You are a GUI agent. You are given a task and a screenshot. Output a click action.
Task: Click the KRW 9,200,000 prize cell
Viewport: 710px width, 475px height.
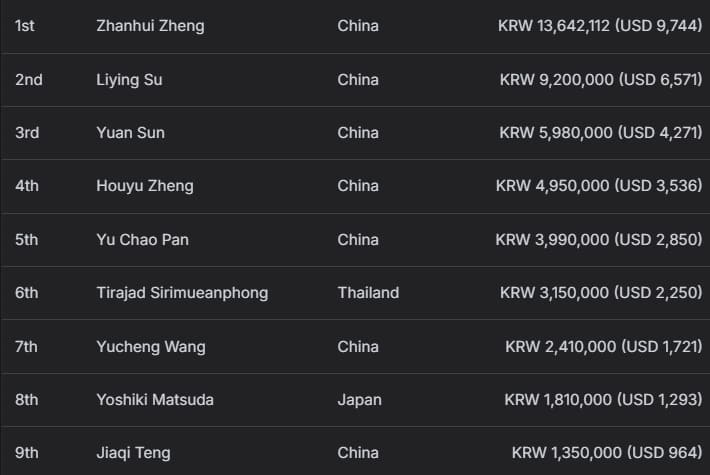click(x=600, y=80)
